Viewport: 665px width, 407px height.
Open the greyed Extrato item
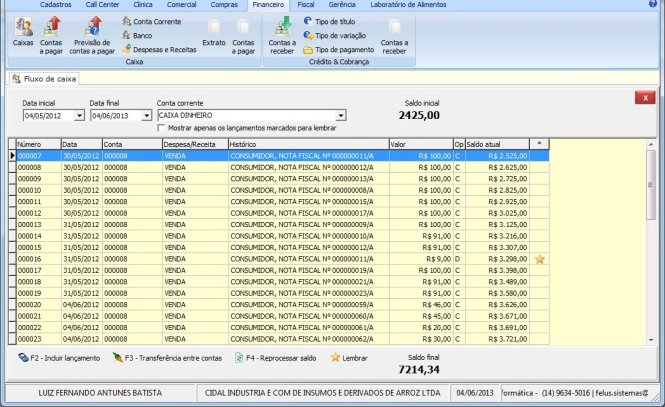pos(214,33)
